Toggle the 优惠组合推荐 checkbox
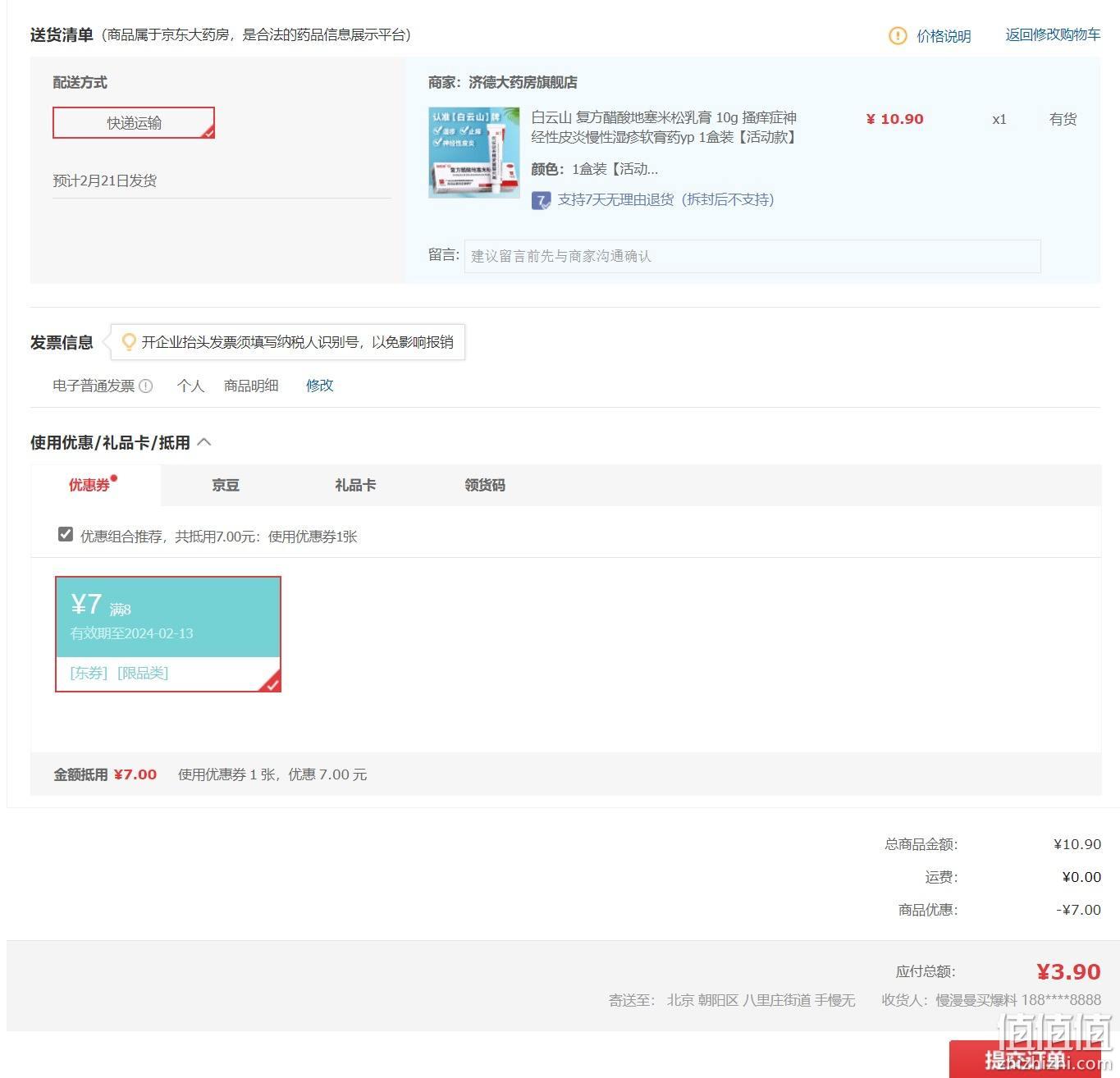This screenshot has height=1078, width=1120. click(66, 534)
